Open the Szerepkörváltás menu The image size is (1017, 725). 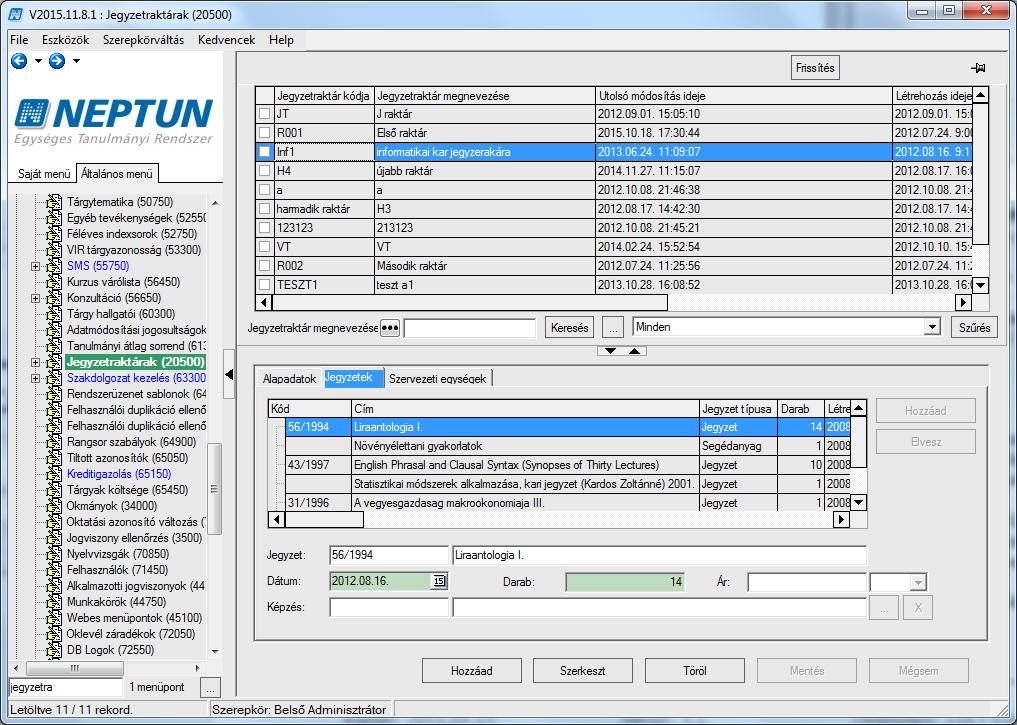tap(143, 40)
